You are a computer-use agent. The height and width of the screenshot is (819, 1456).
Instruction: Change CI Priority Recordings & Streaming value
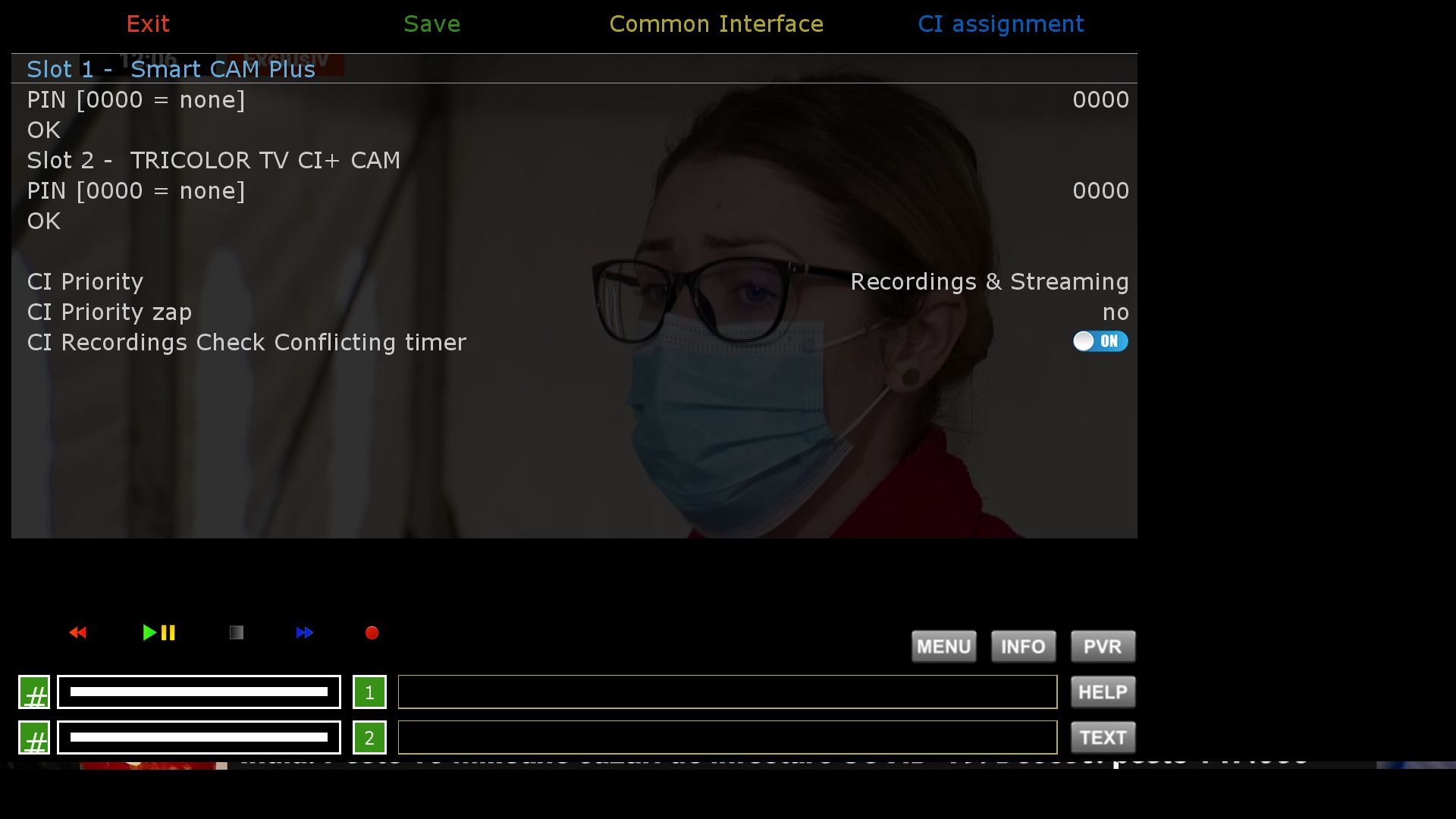(989, 282)
